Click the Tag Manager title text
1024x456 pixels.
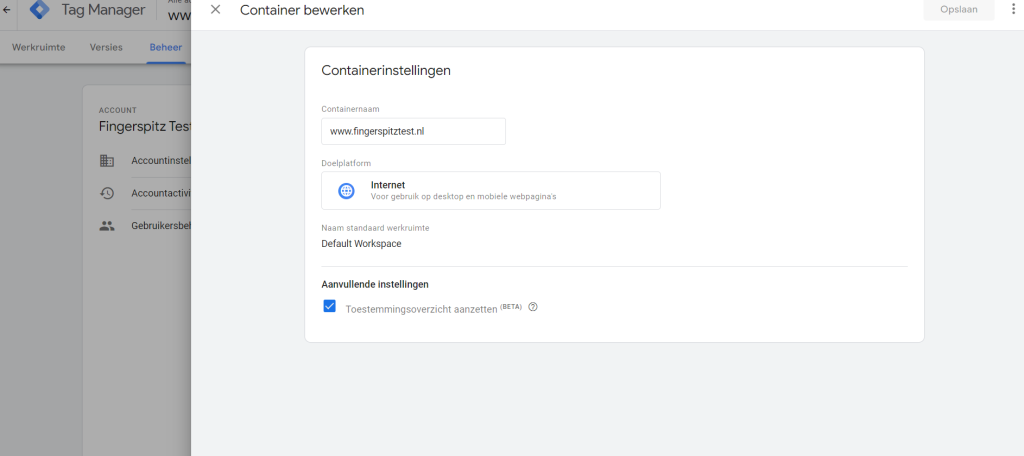click(x=103, y=10)
